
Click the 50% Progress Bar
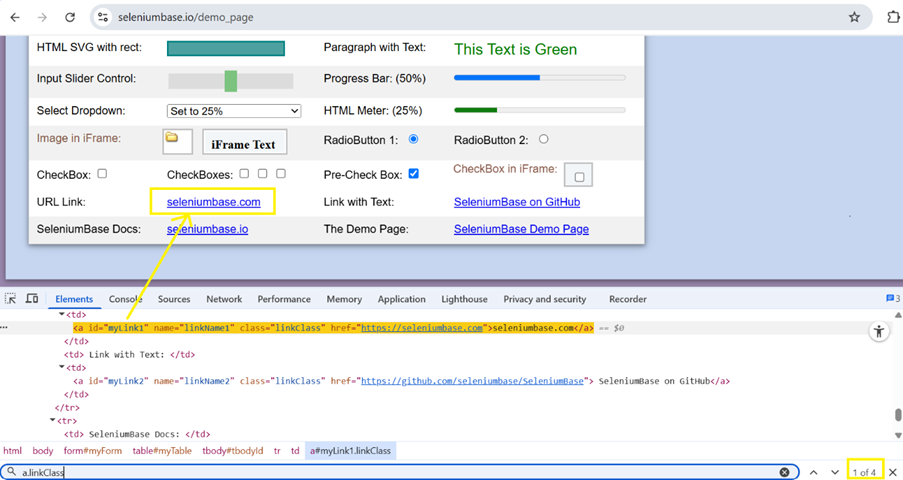540,77
